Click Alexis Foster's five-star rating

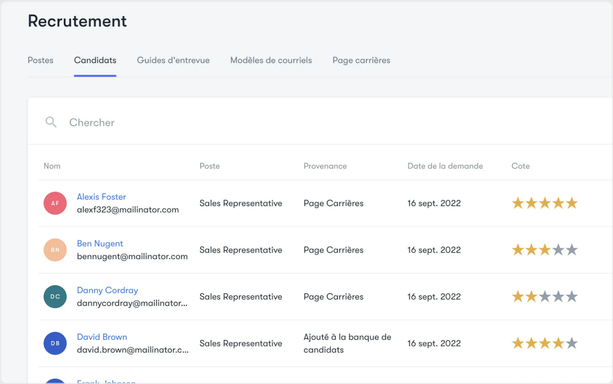[545, 203]
